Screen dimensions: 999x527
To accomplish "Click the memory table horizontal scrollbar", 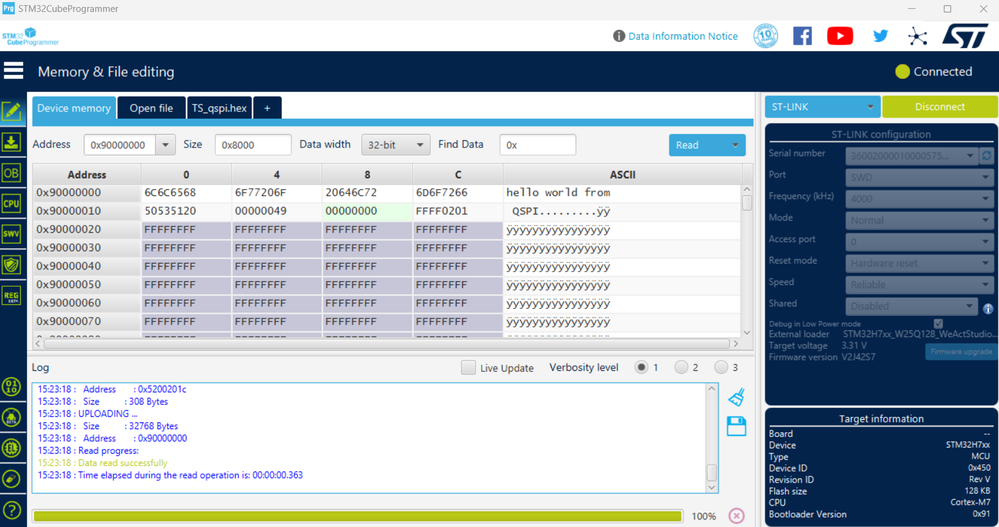I will coord(386,343).
